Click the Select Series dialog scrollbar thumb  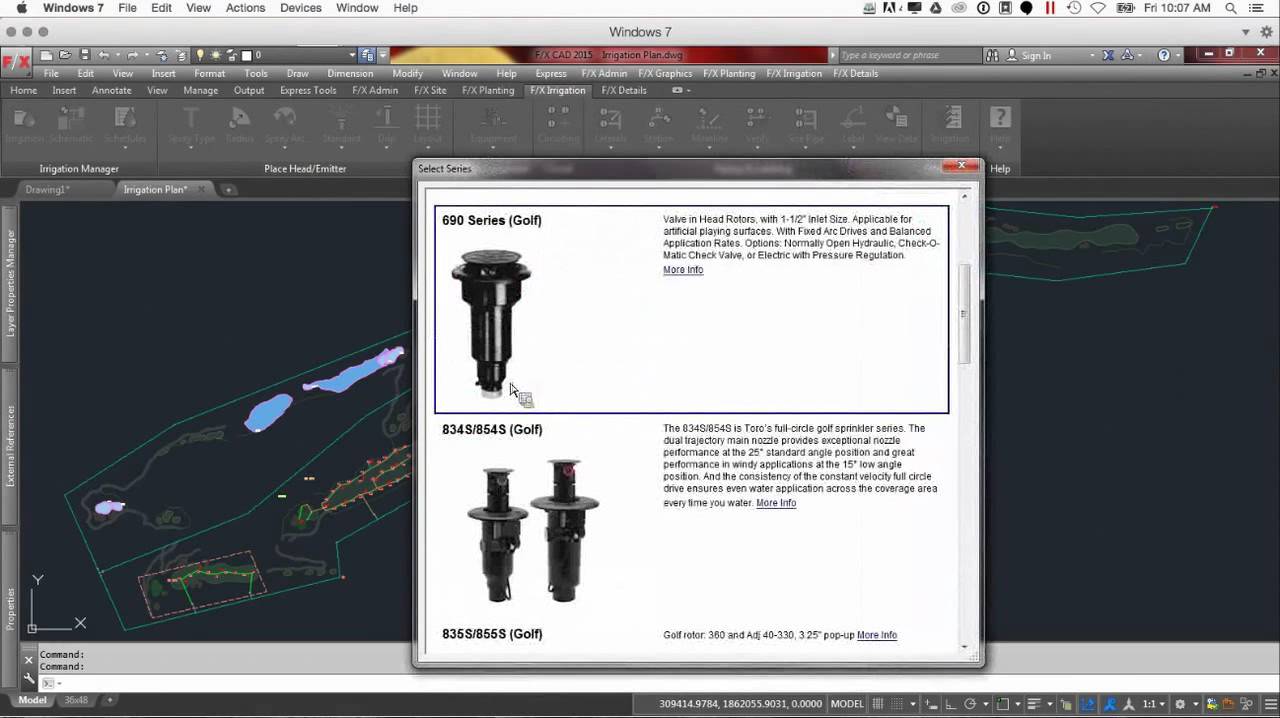click(x=964, y=314)
